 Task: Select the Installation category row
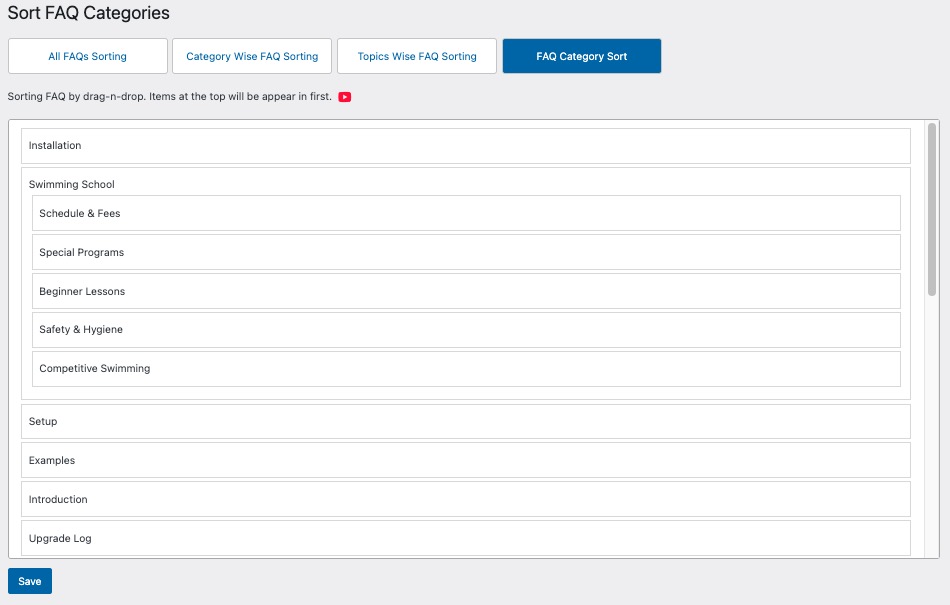pos(466,146)
